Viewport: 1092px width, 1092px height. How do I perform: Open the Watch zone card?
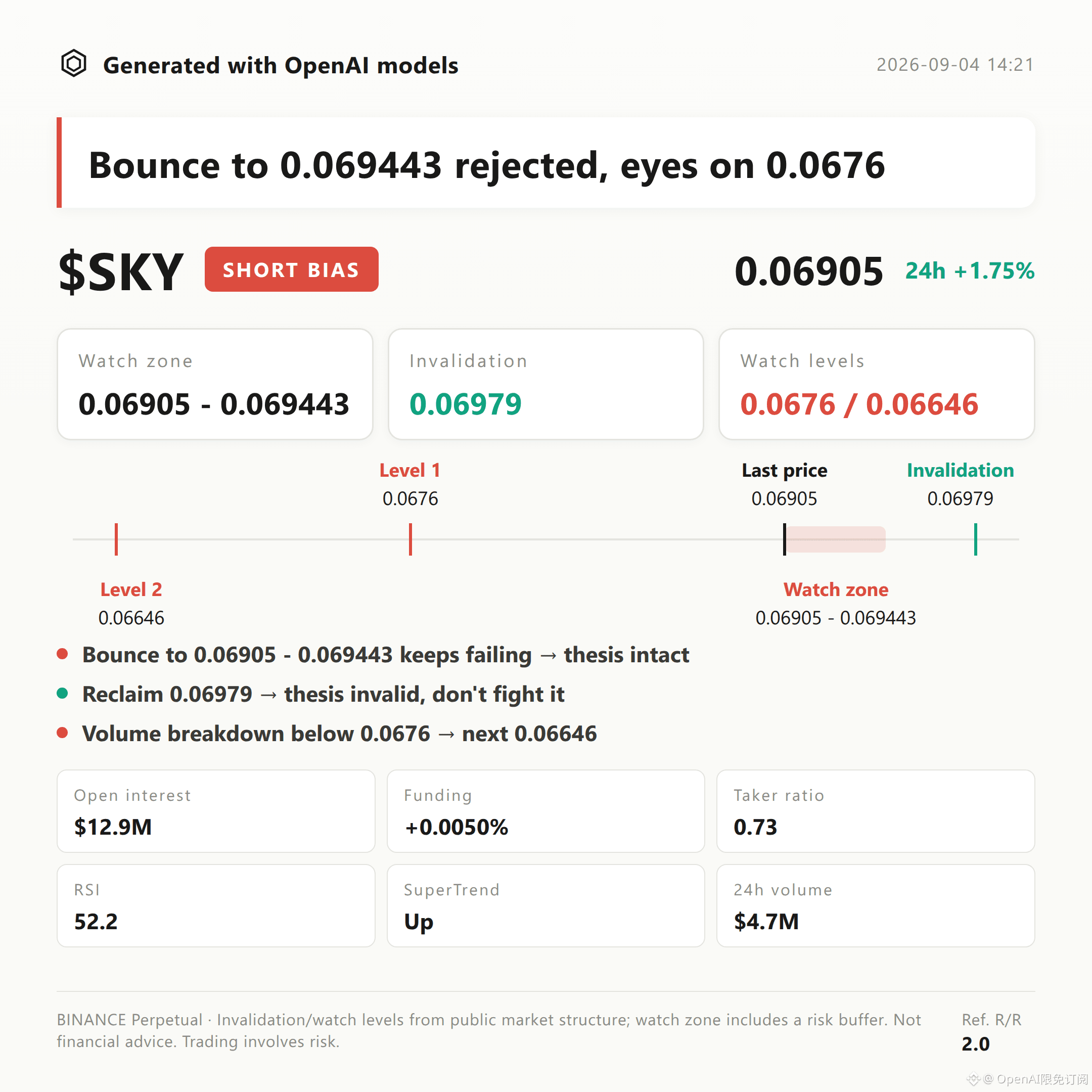[x=215, y=384]
